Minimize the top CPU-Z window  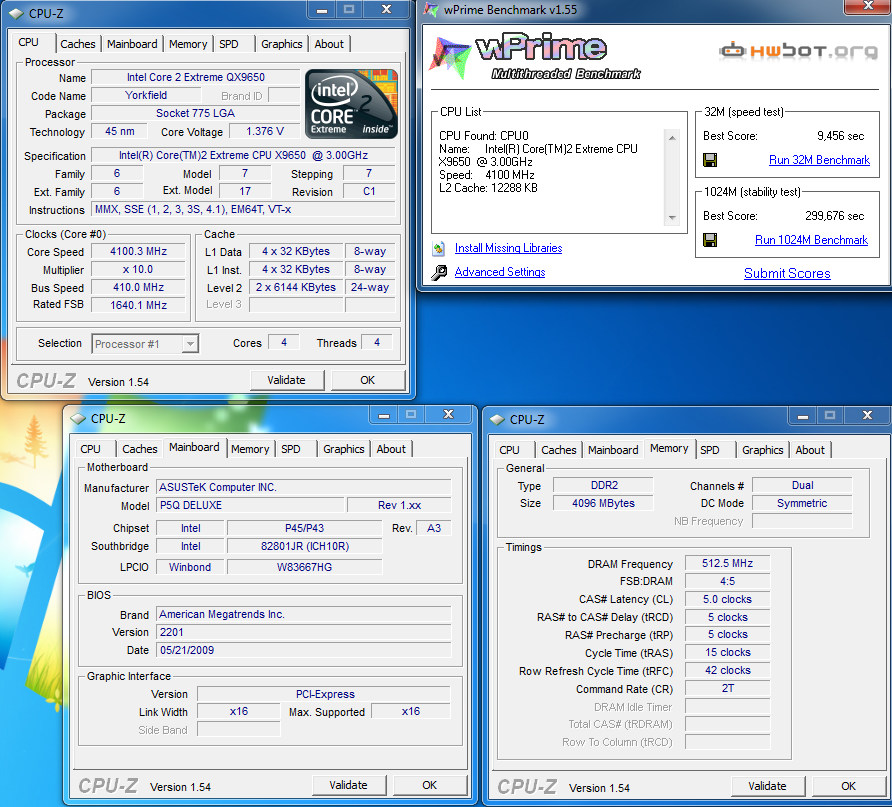pyautogui.click(x=322, y=10)
